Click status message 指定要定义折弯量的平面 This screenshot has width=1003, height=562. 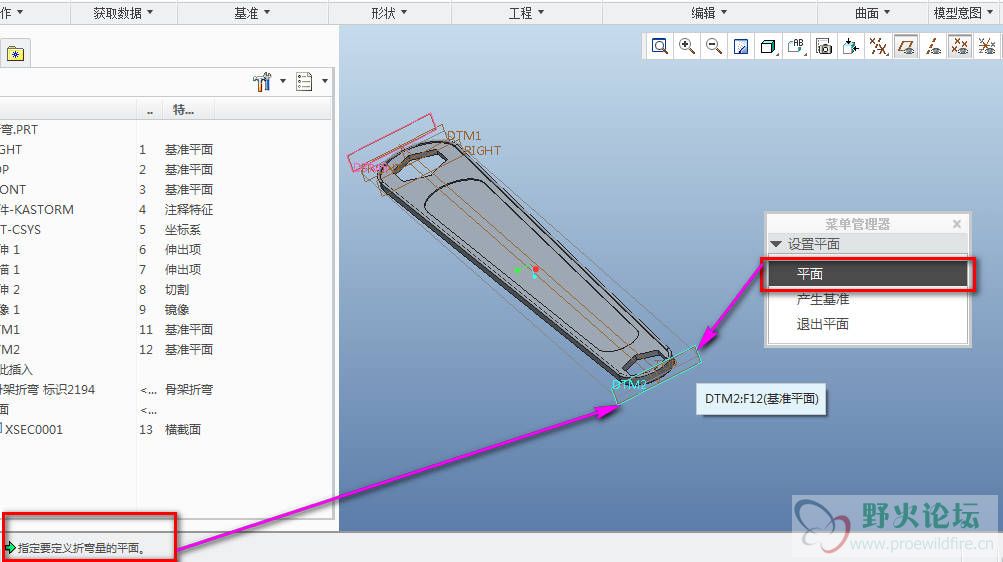point(81,548)
